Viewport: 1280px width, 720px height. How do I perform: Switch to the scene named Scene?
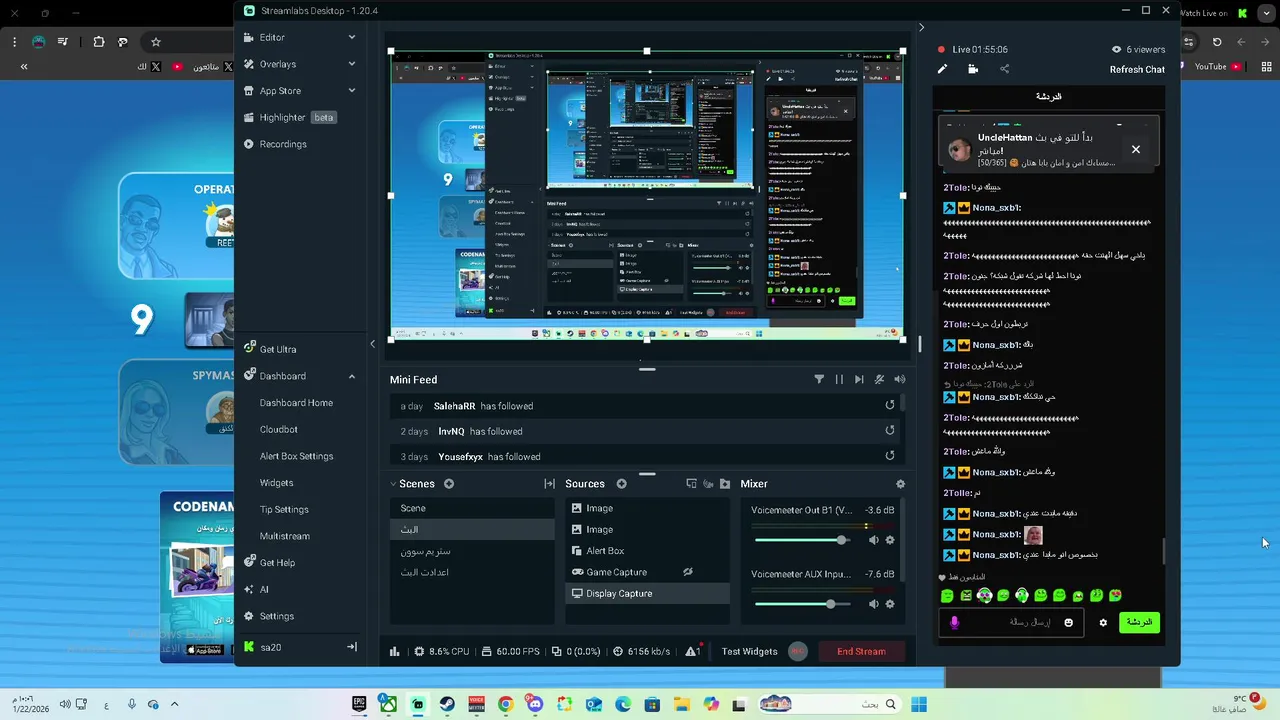[x=472, y=508]
